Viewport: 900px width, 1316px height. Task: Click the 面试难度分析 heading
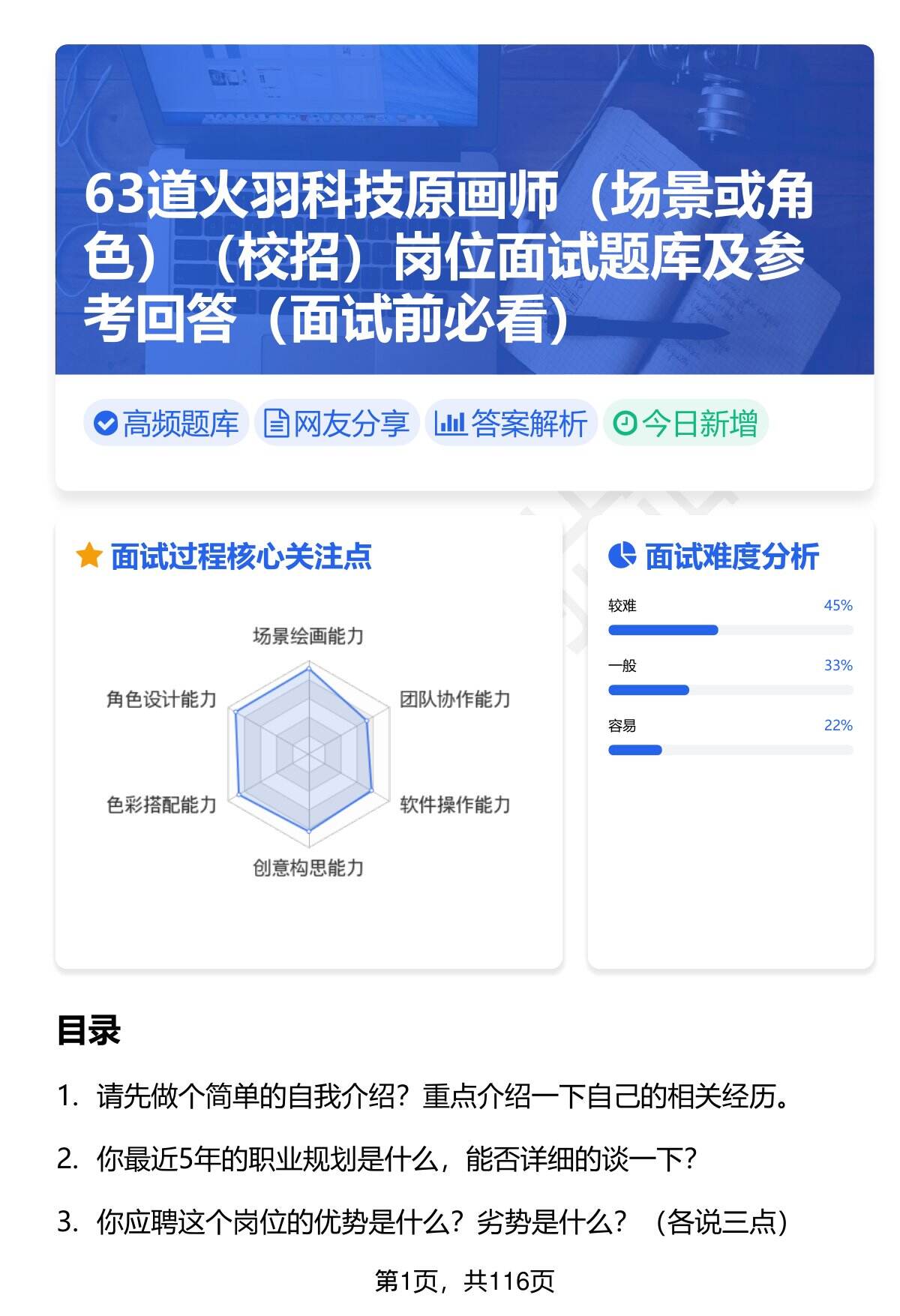click(731, 556)
